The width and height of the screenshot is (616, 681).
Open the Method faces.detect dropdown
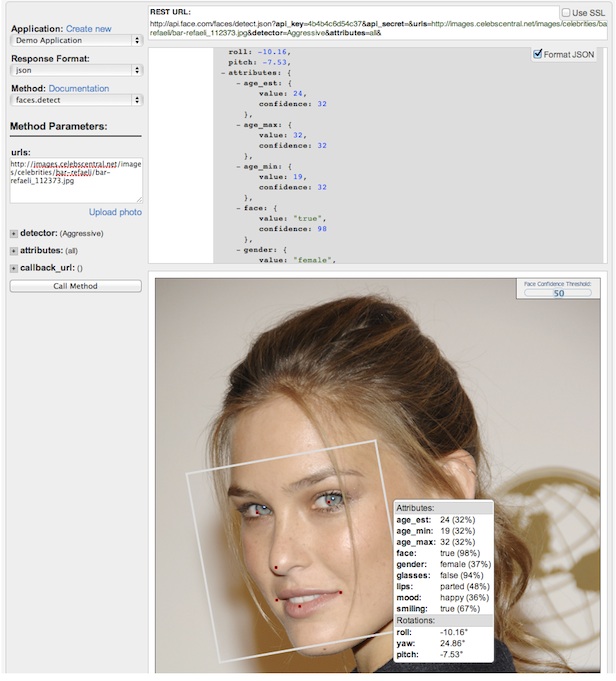point(76,100)
